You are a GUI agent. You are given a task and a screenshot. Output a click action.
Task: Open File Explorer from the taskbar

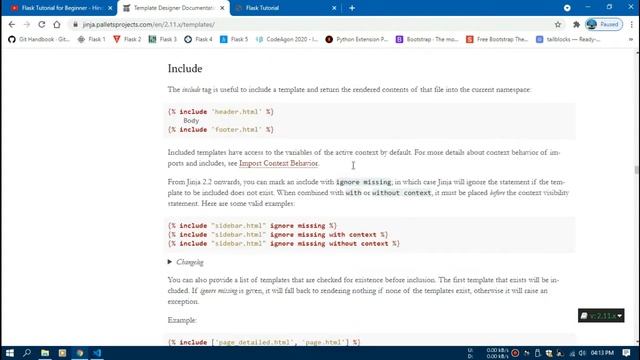click(x=45, y=353)
